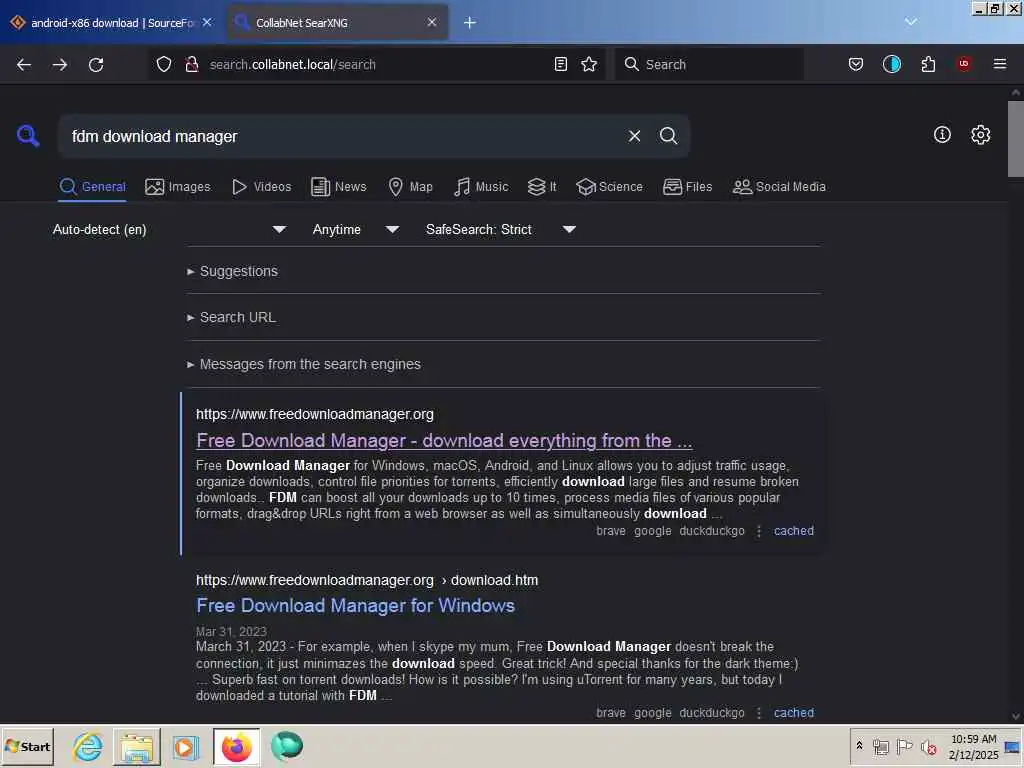Open Free Download Manager - download everything link

(x=444, y=441)
